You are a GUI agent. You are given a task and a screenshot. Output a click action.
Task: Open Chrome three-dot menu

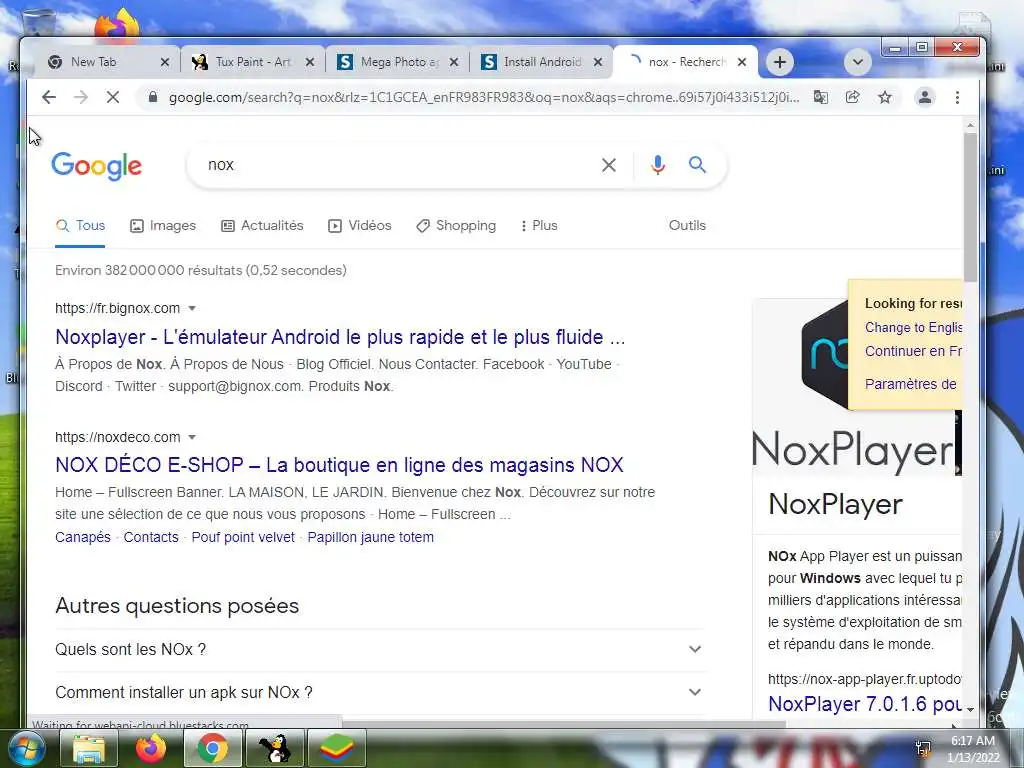[957, 97]
